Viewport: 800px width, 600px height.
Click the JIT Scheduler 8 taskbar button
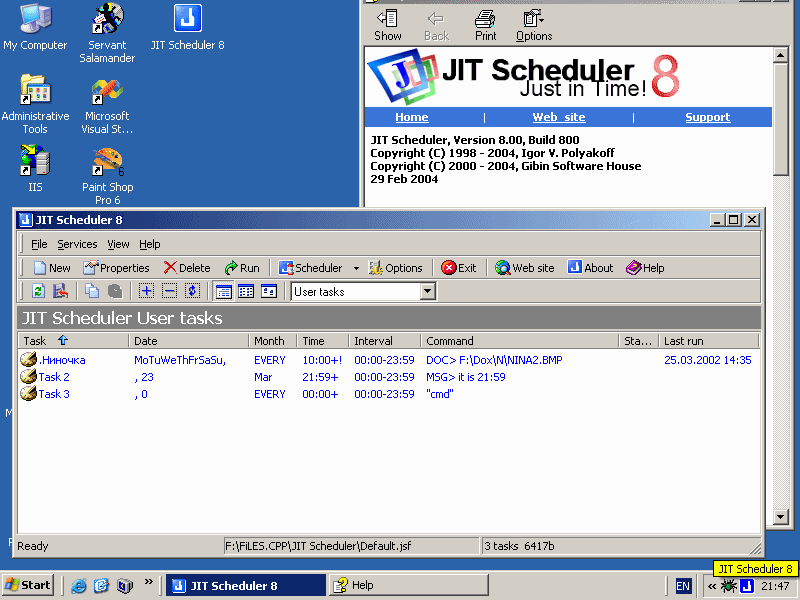tap(246, 585)
